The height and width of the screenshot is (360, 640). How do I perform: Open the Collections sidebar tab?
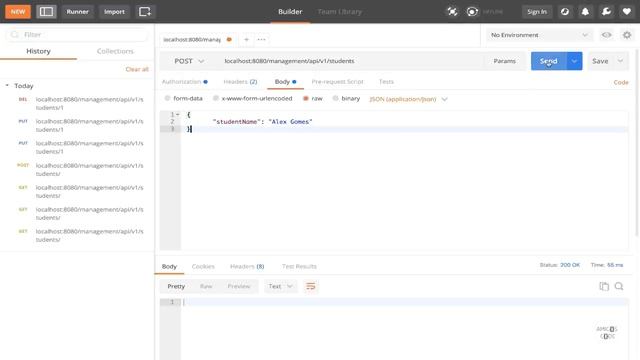tap(115, 51)
